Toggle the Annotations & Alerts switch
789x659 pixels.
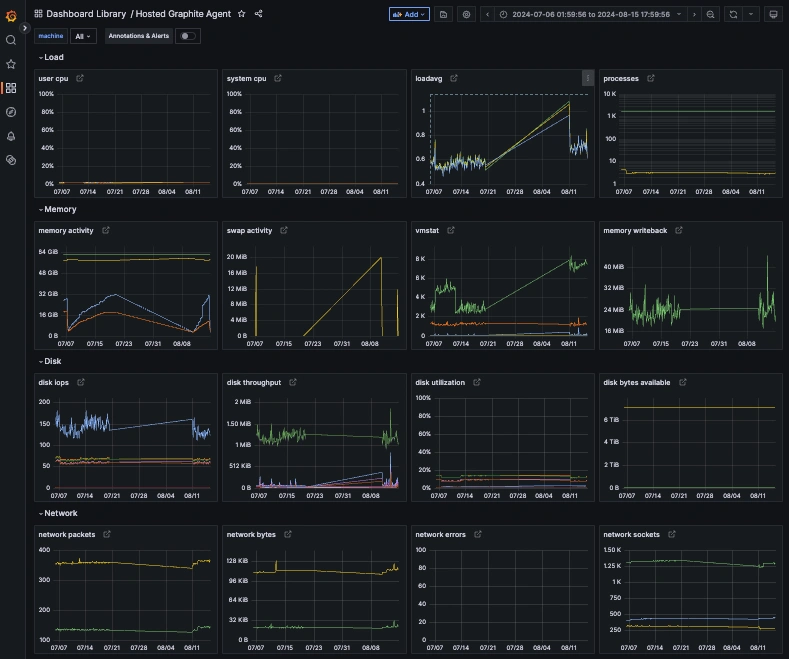click(x=188, y=36)
